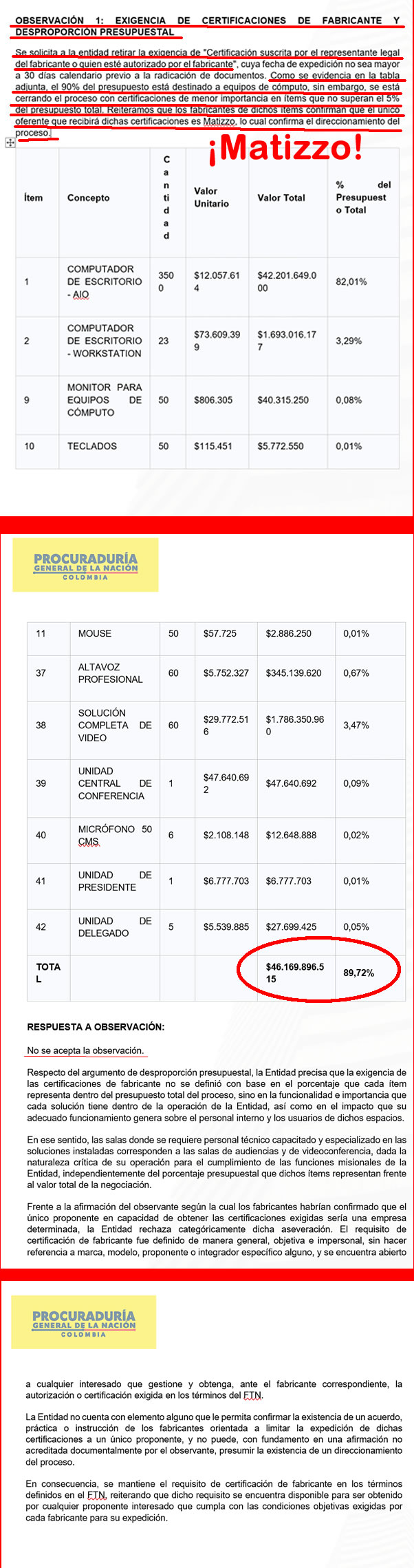Click the red ¡Matizzo! annotation text
414x1568 pixels.
pos(285,147)
